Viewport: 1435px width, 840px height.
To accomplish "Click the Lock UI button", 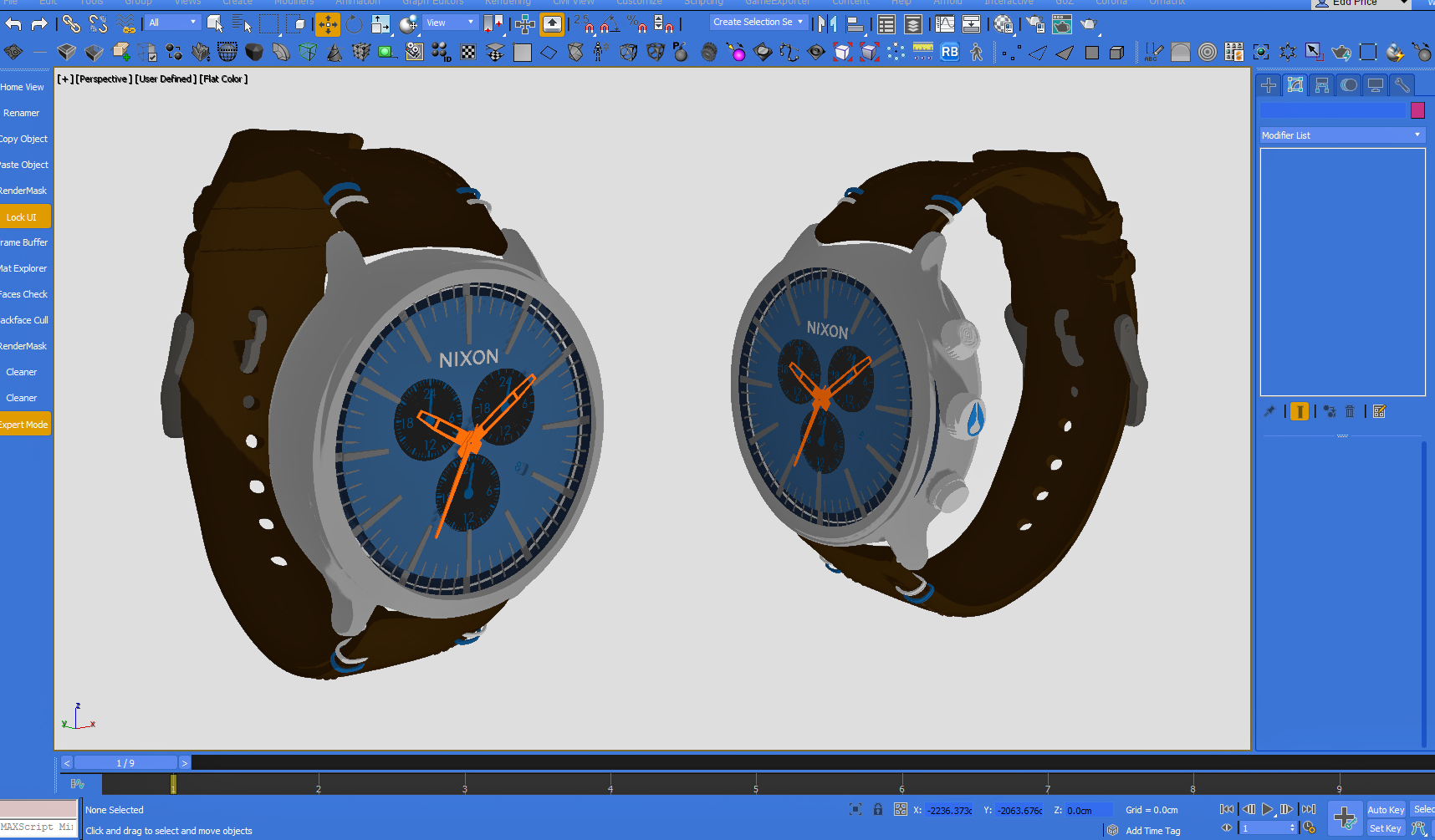I will [23, 216].
